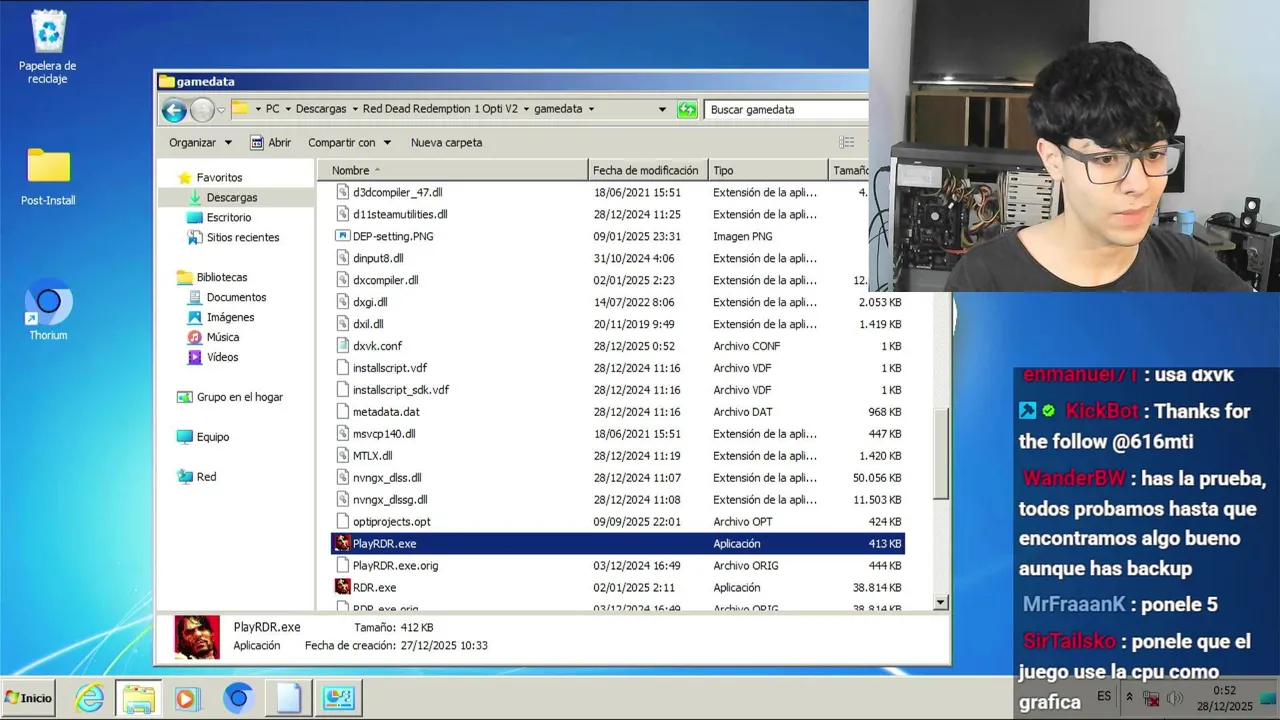
Task: Open Documentos library
Action: pyautogui.click(x=236, y=297)
